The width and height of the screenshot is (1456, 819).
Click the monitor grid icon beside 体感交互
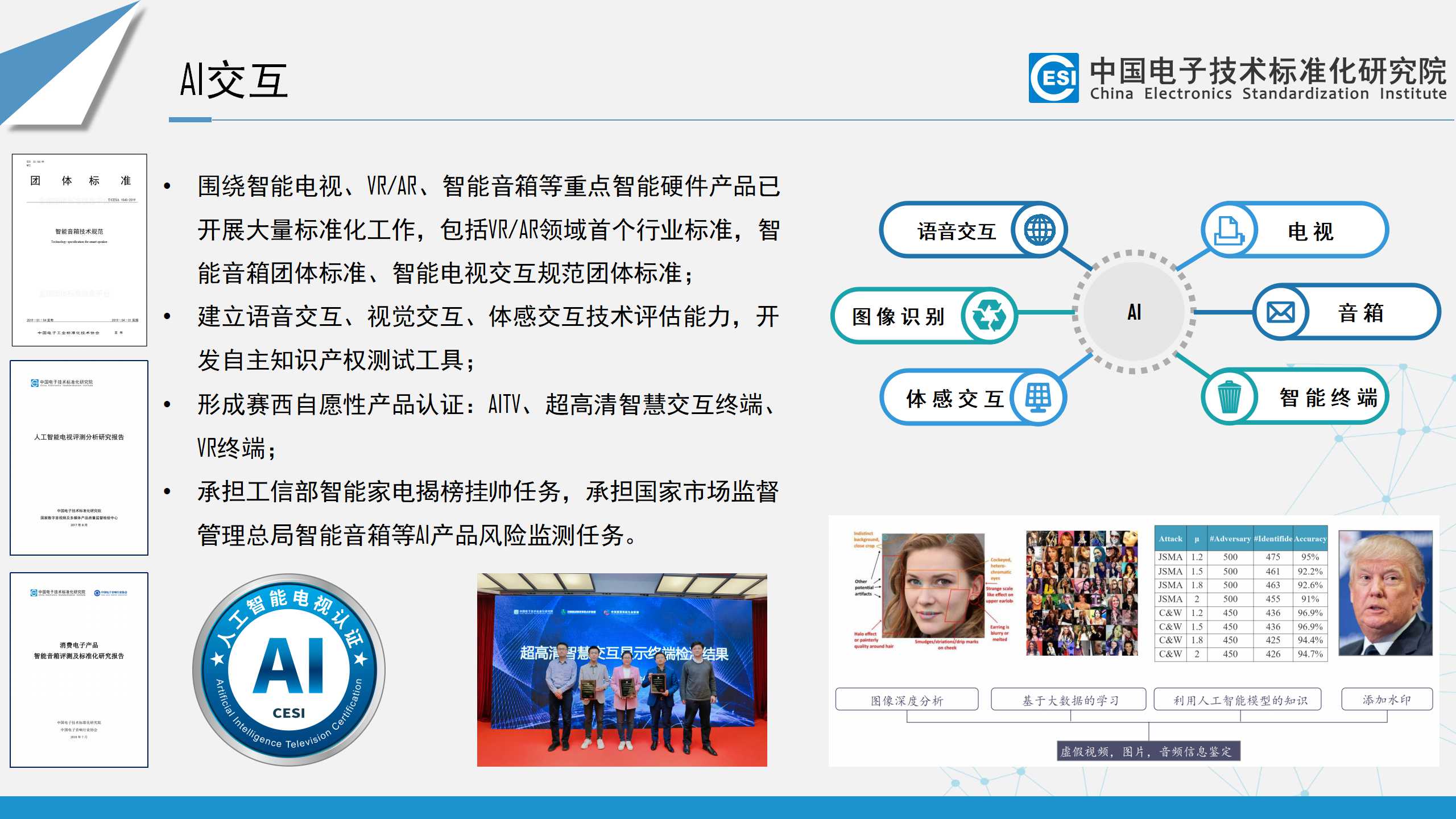click(x=1039, y=398)
